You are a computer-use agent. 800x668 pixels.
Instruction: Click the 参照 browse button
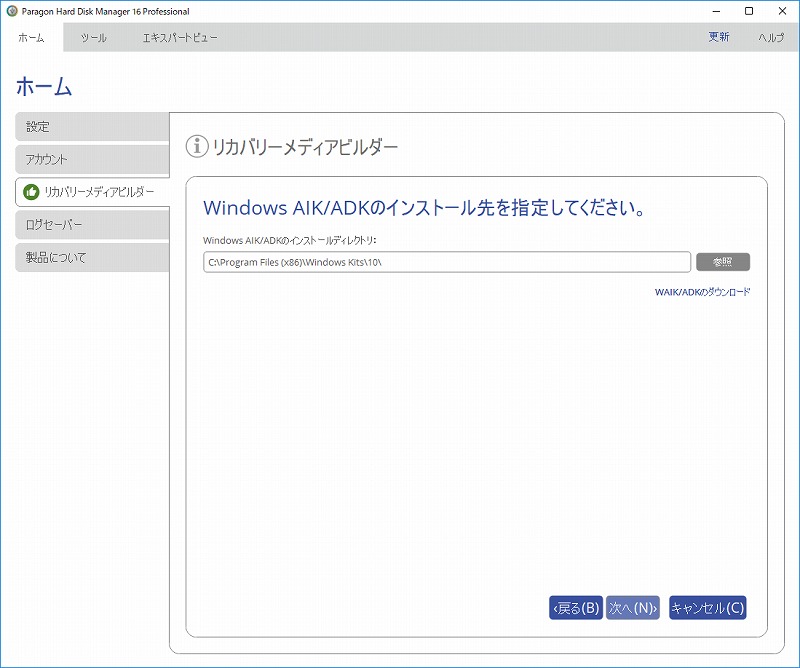(723, 262)
